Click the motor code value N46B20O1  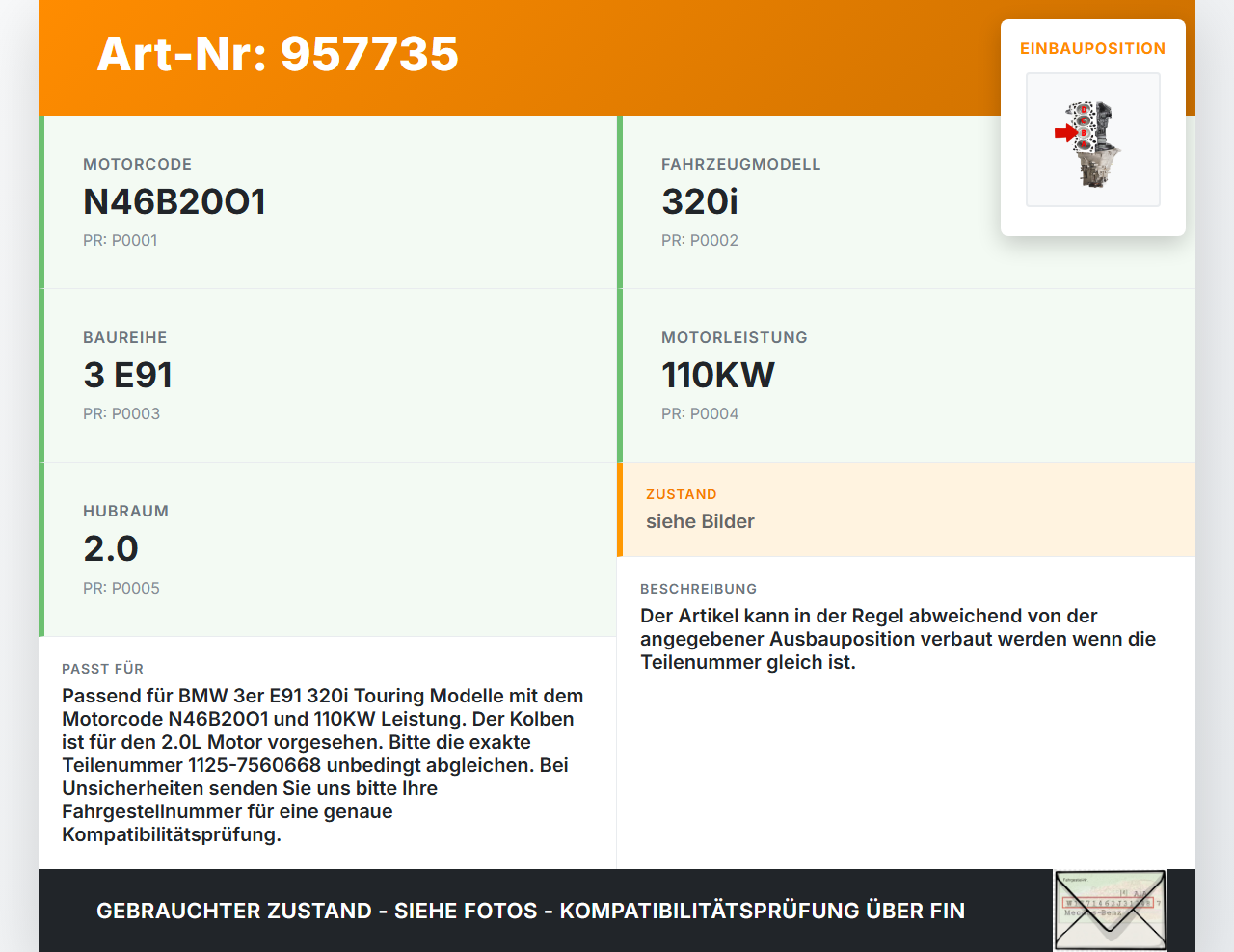coord(174,201)
